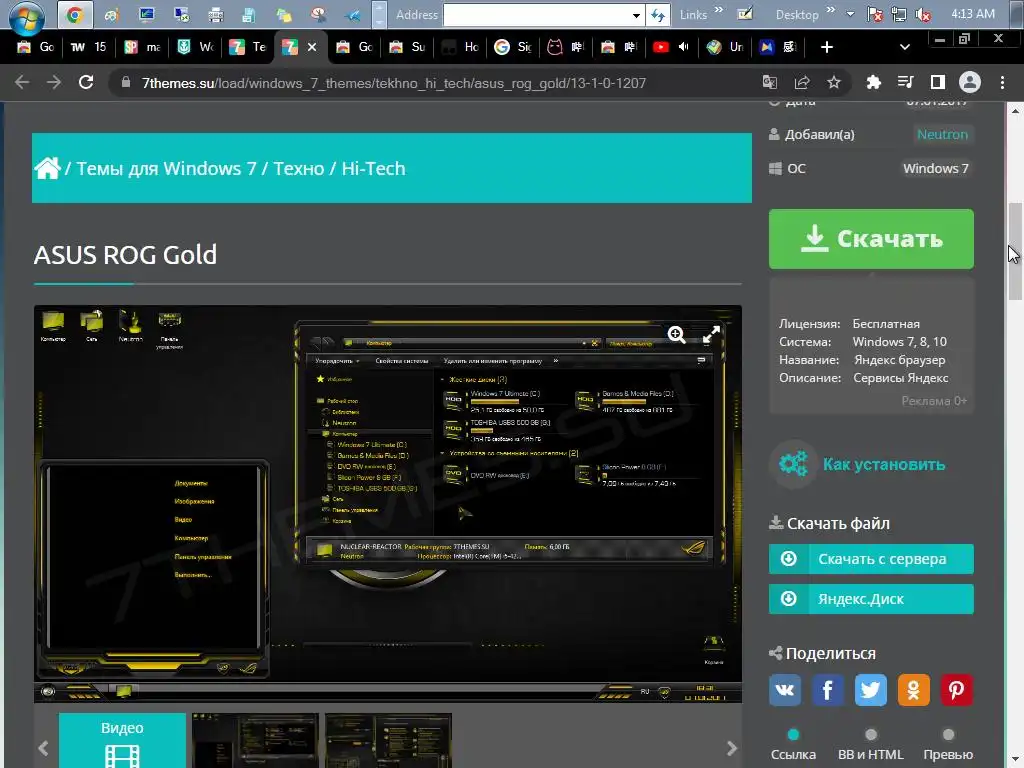The width and height of the screenshot is (1024, 768).
Task: Go forward in browser history
Action: [x=54, y=82]
